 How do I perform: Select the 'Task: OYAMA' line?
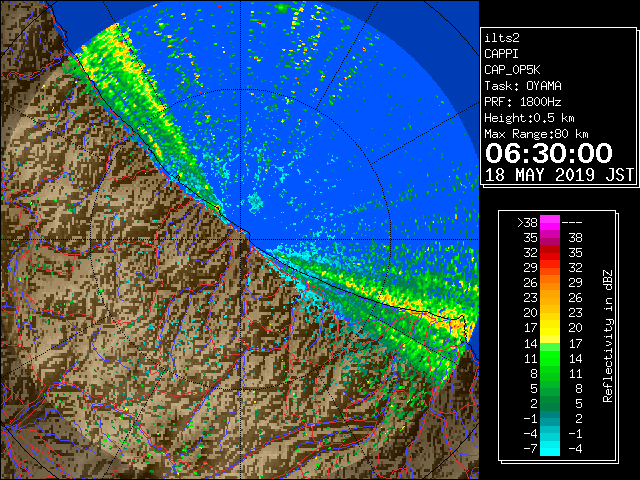pyautogui.click(x=523, y=86)
